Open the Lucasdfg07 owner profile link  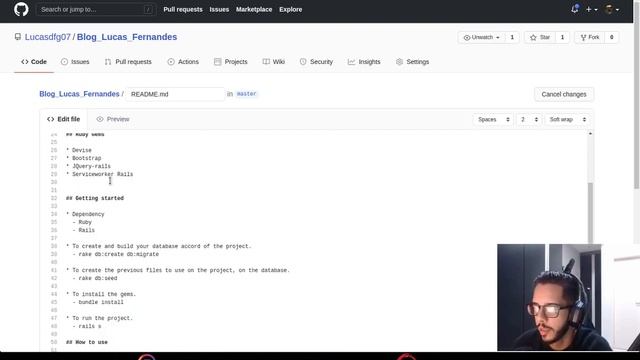pos(47,37)
